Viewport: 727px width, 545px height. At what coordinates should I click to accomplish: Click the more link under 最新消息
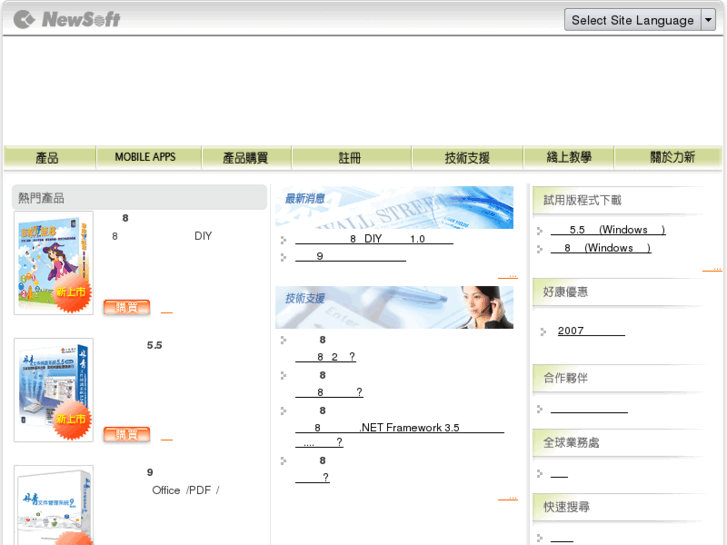508,277
